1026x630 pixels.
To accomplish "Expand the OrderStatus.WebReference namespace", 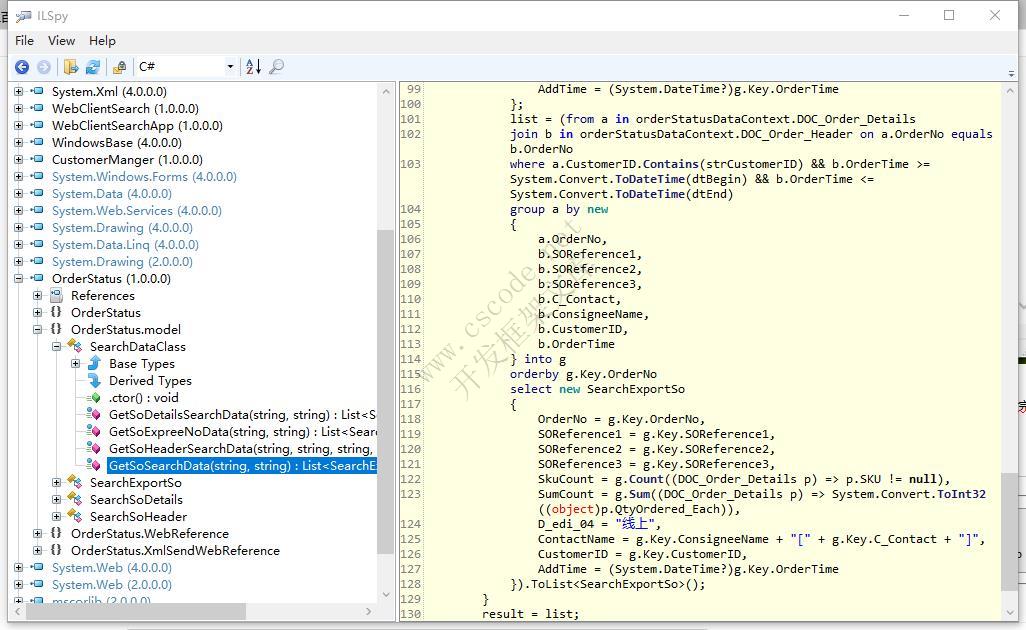I will click(x=38, y=534).
